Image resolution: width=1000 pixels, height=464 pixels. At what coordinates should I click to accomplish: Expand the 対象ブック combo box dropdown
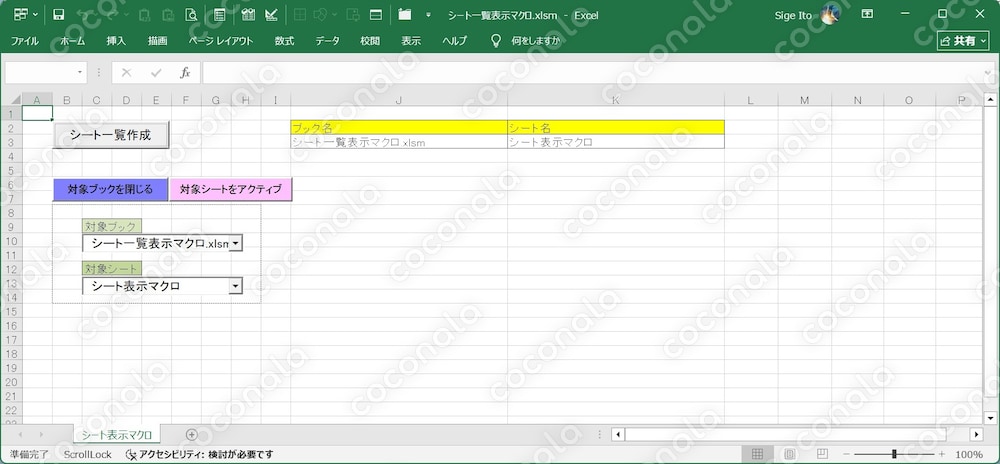coord(235,243)
